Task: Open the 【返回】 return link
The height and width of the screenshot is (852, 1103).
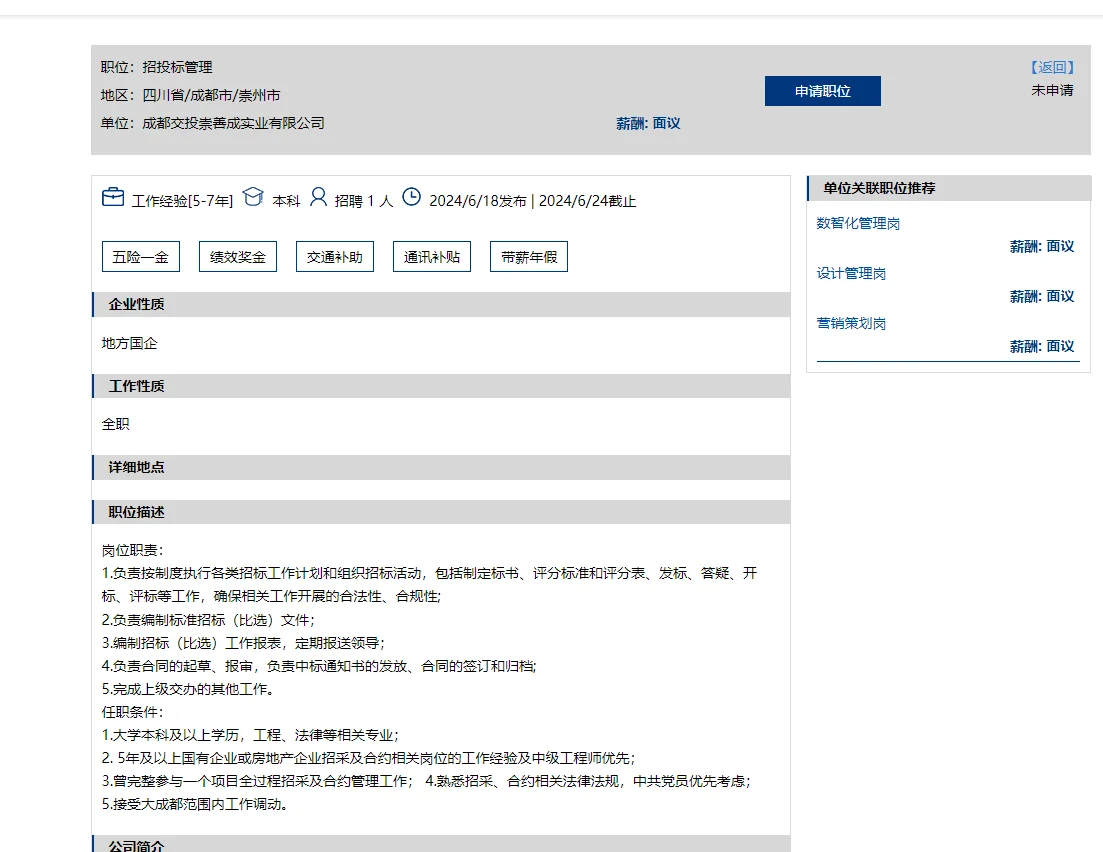Action: (1053, 66)
